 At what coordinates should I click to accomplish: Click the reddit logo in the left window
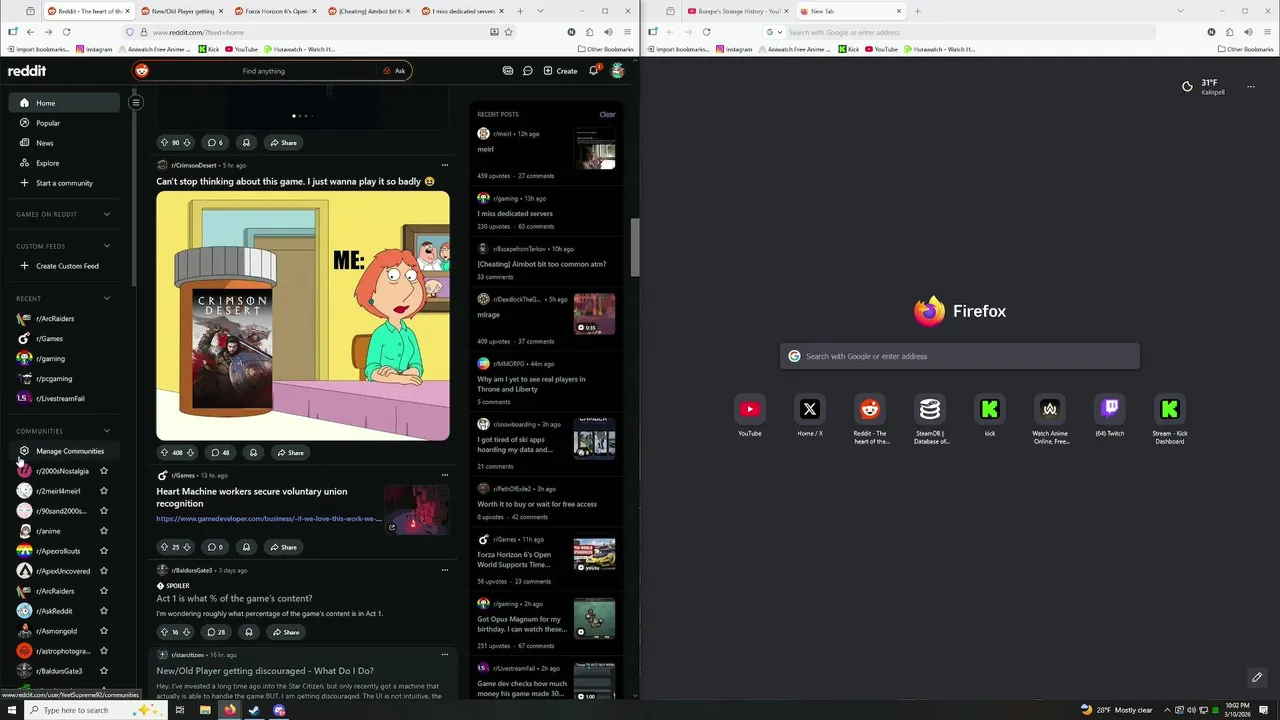click(27, 71)
